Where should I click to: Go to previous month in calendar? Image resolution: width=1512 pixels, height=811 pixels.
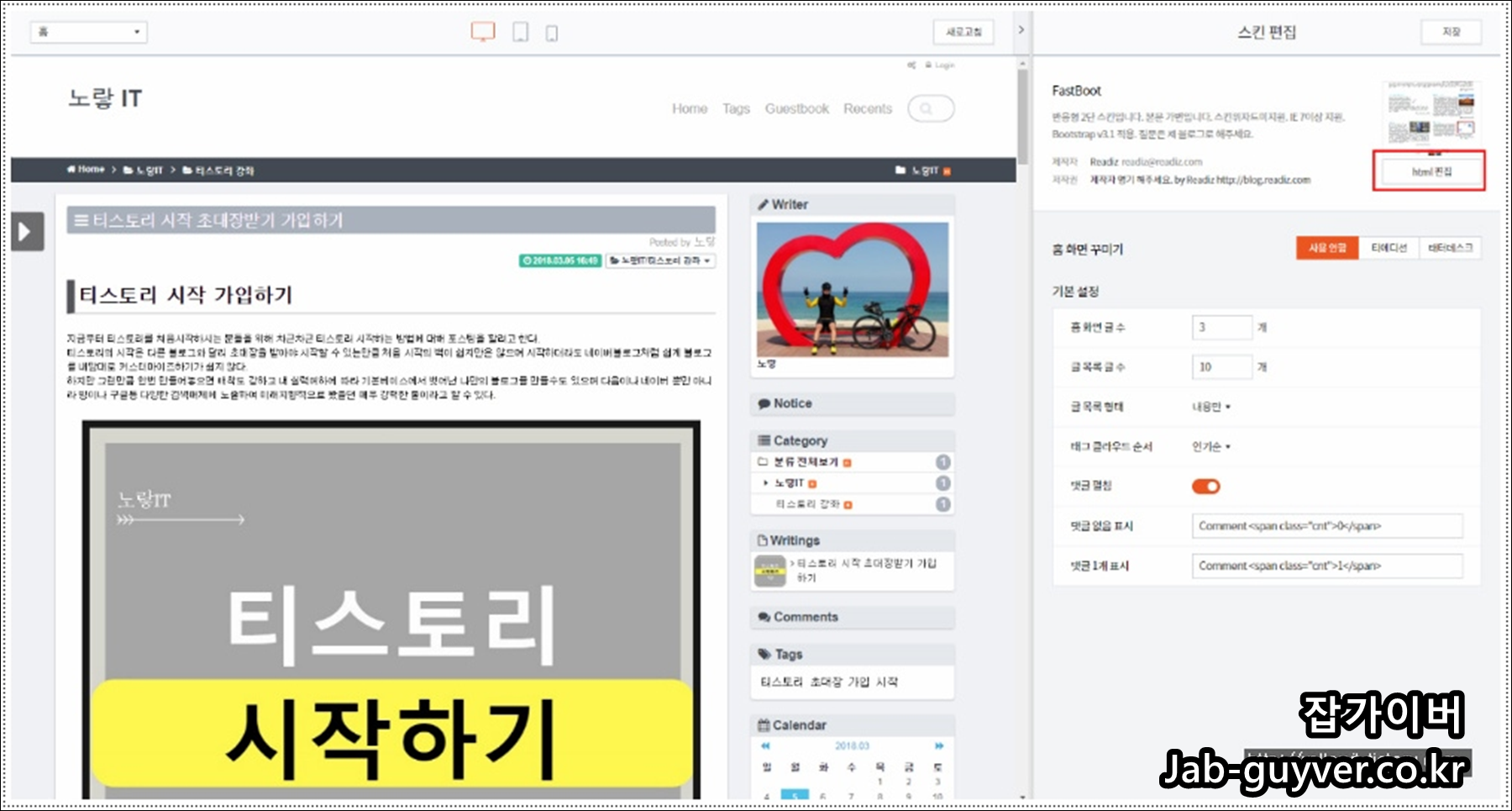pyautogui.click(x=765, y=746)
